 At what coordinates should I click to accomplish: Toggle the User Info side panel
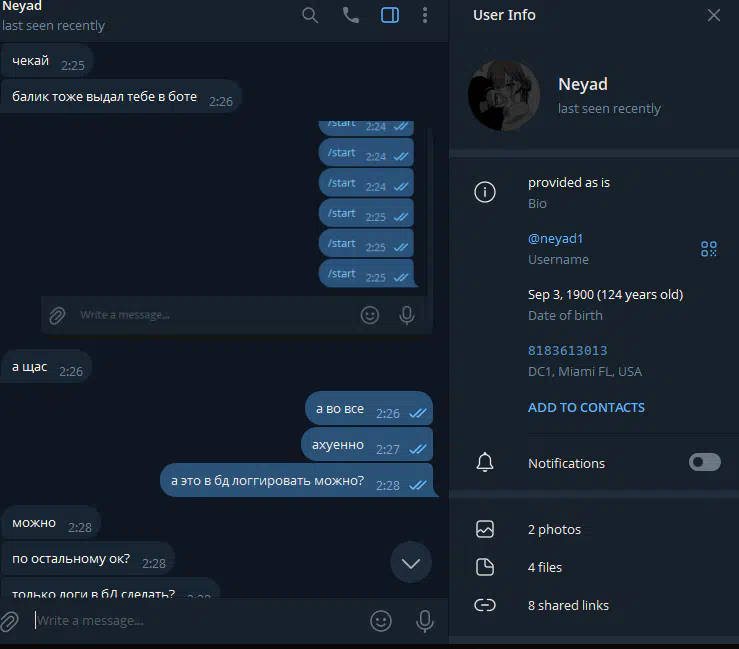[390, 16]
